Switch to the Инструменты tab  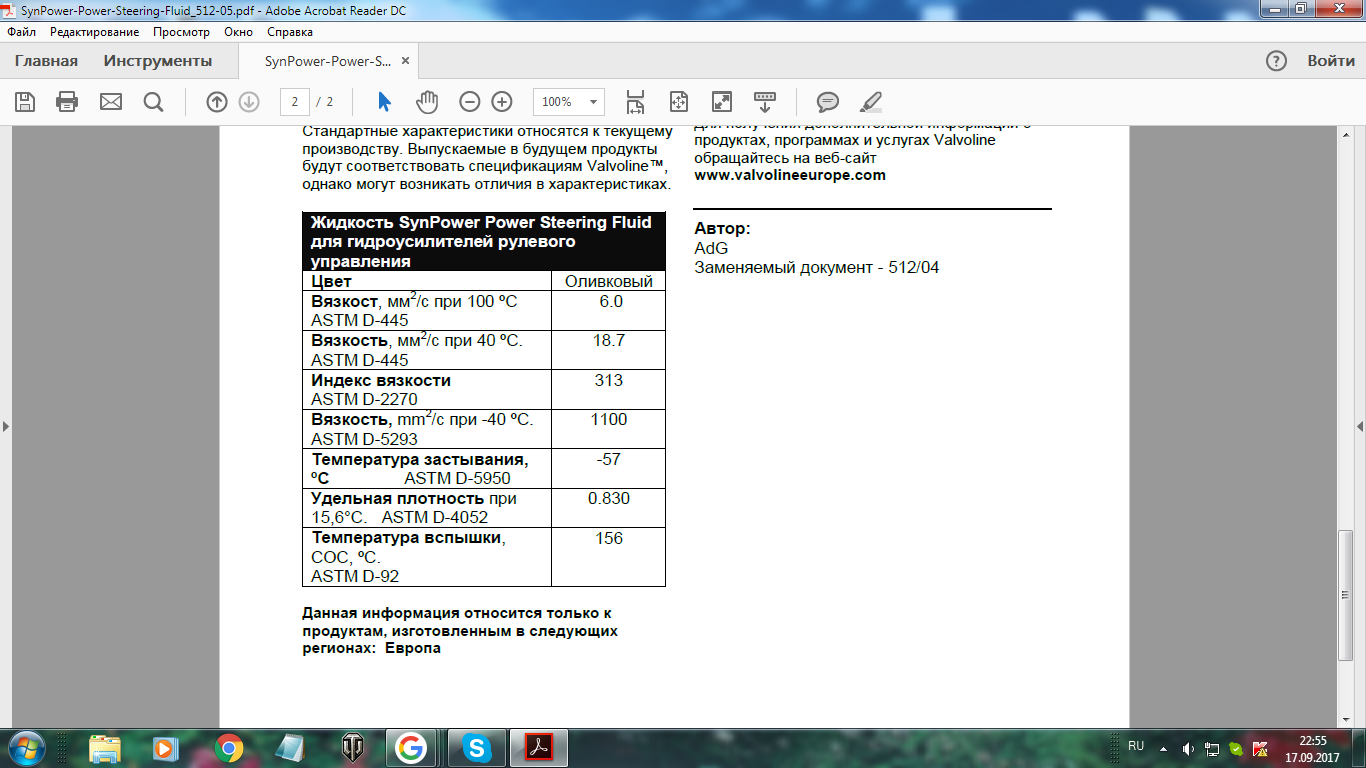pyautogui.click(x=158, y=61)
